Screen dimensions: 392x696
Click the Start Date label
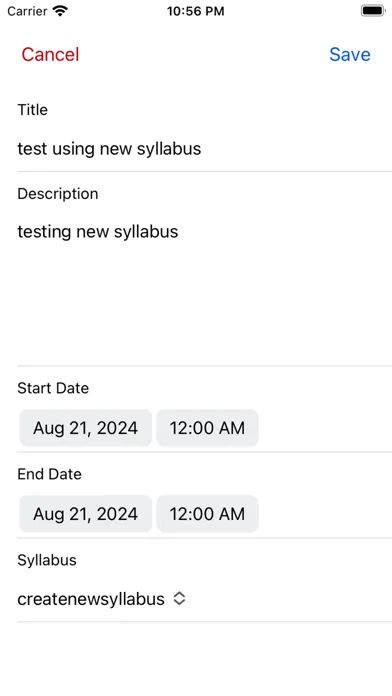coord(53,388)
